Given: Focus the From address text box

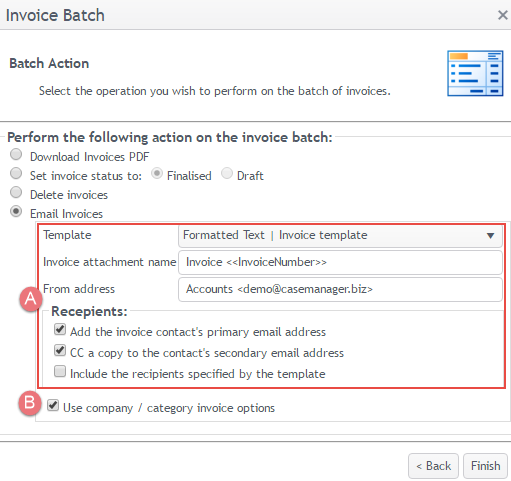Looking at the screenshot, I should (340, 289).
